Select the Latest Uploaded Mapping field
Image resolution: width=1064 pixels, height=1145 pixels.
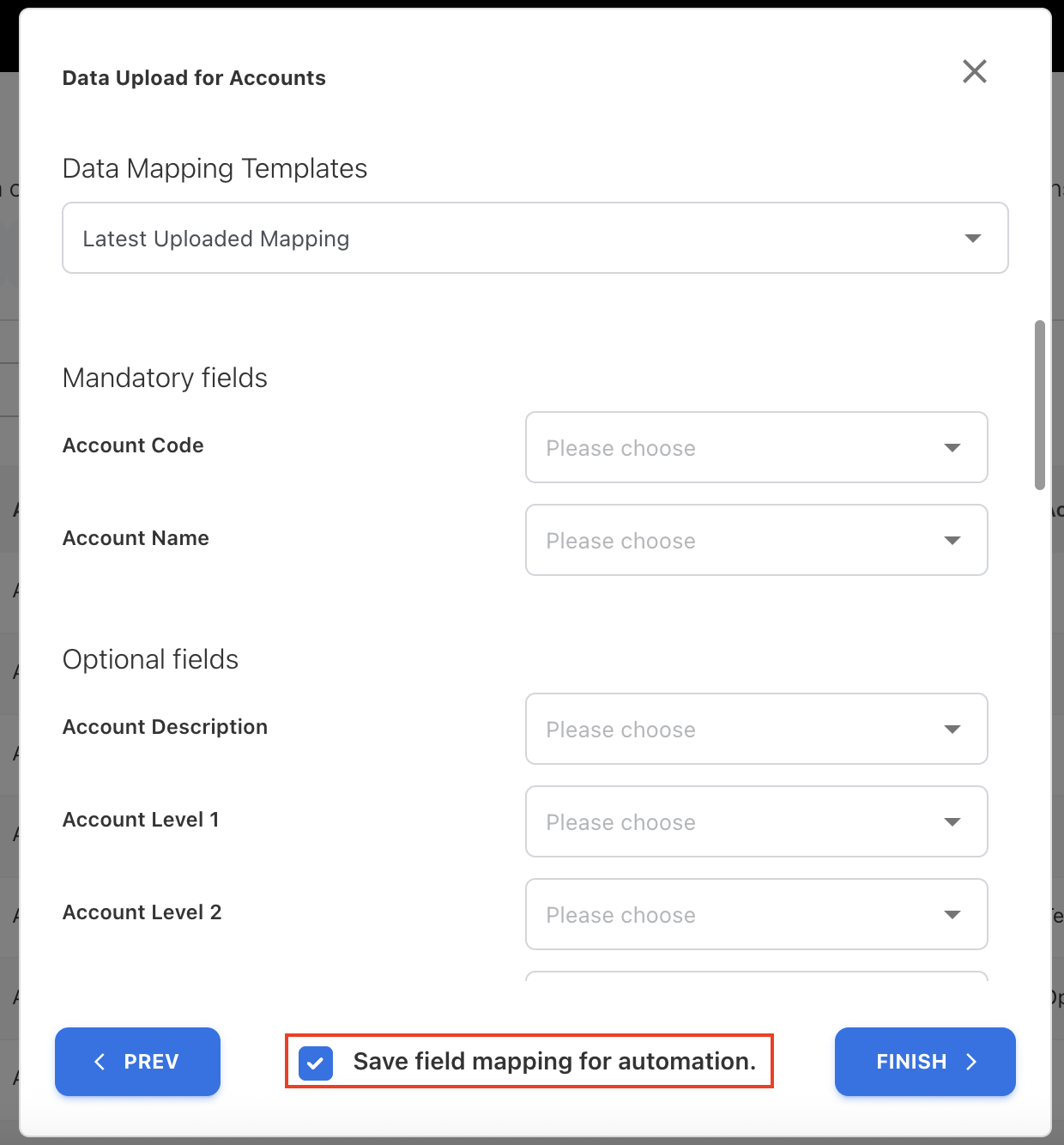[x=535, y=238]
